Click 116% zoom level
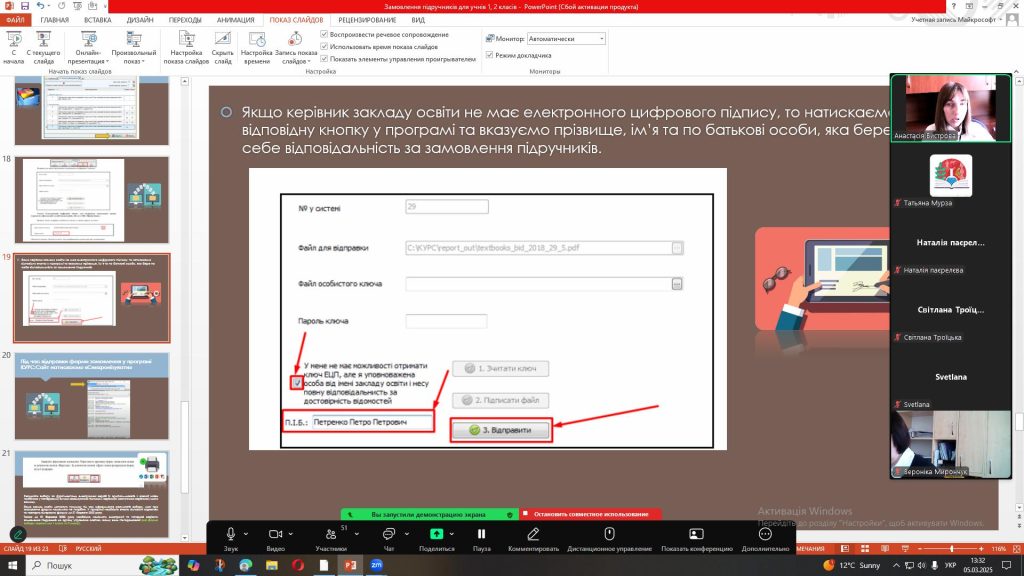This screenshot has height=576, width=1024. tap(999, 549)
